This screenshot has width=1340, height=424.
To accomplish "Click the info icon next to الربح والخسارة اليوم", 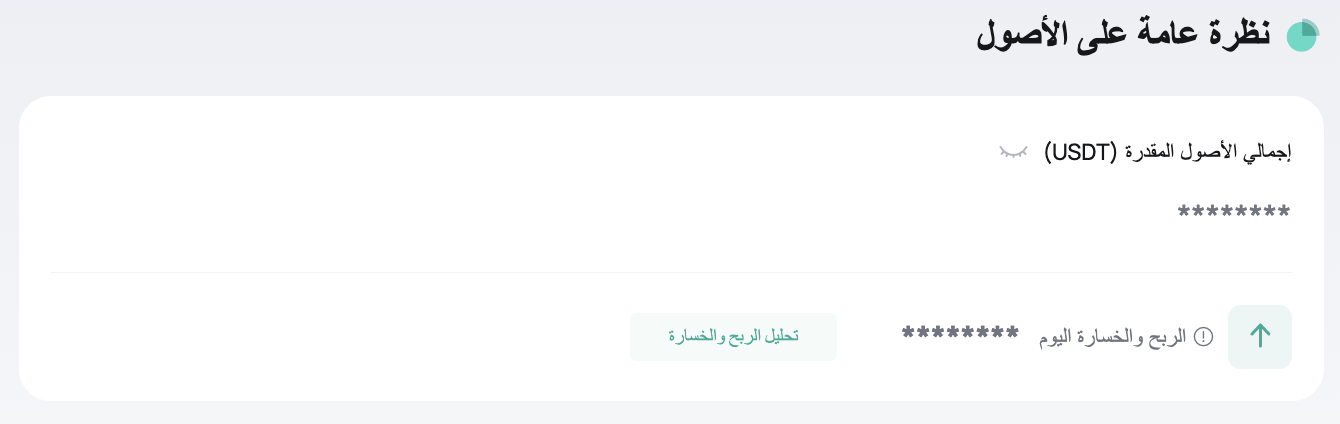I will coord(1204,337).
